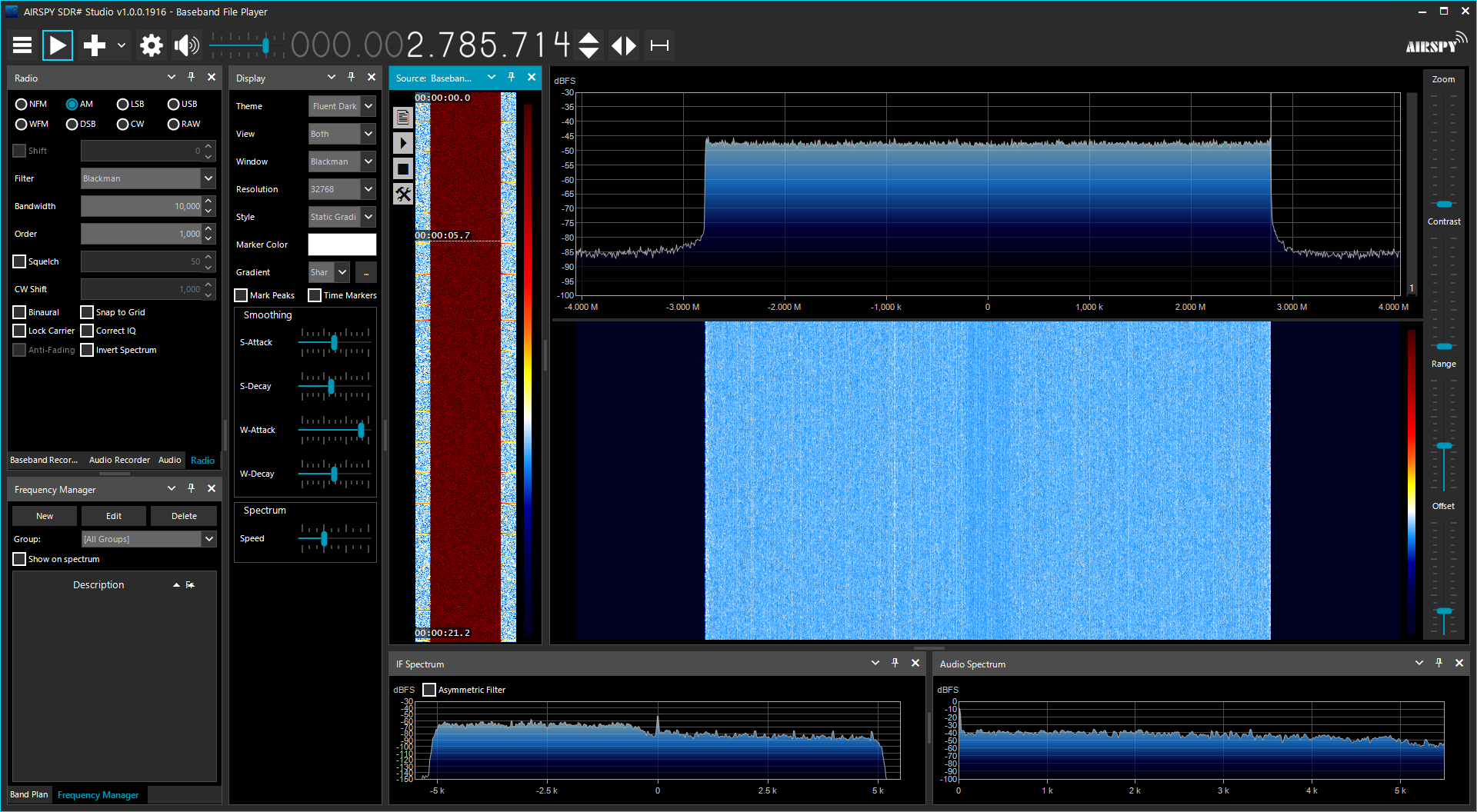Click the stop square in Source panel

[x=403, y=168]
